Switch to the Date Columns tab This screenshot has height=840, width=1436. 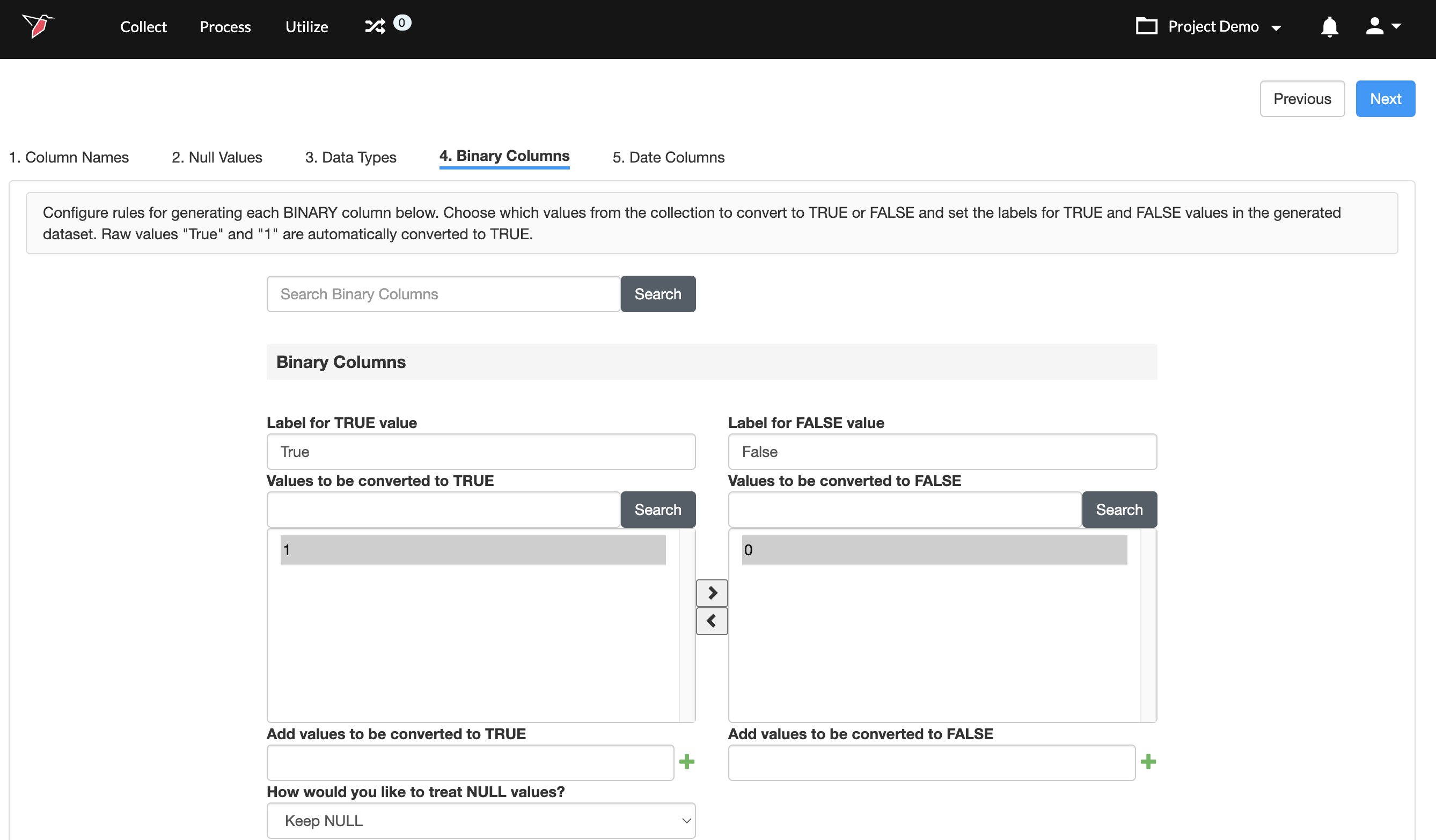click(x=668, y=157)
